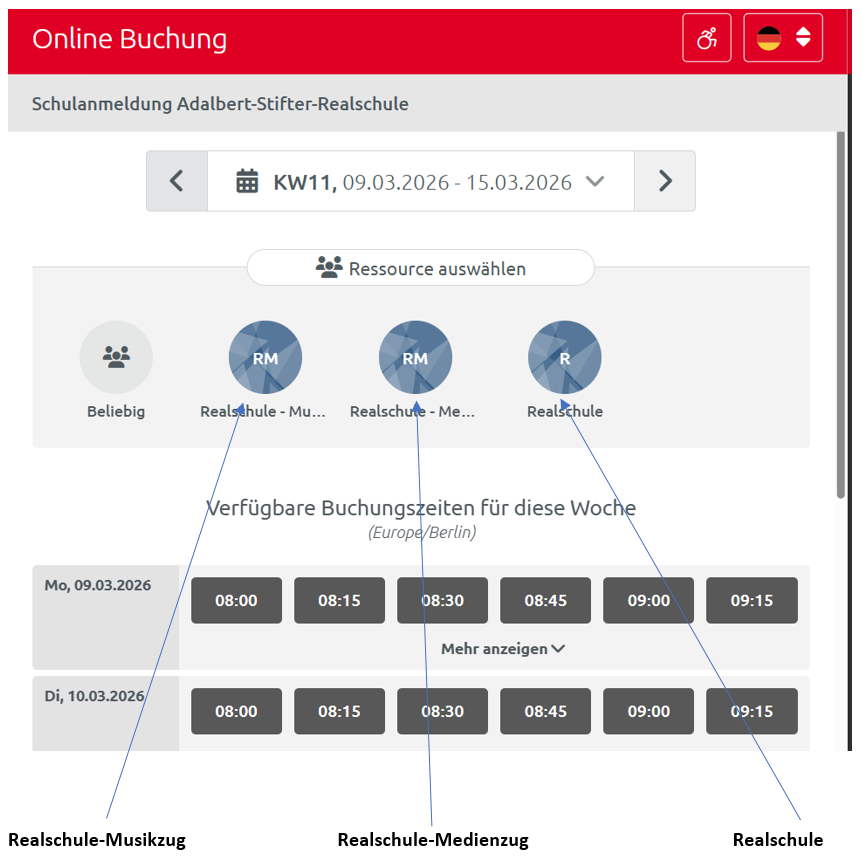Image resolution: width=862 pixels, height=857 pixels.
Task: Expand Mehr anzeigen for Monday
Action: click(503, 649)
